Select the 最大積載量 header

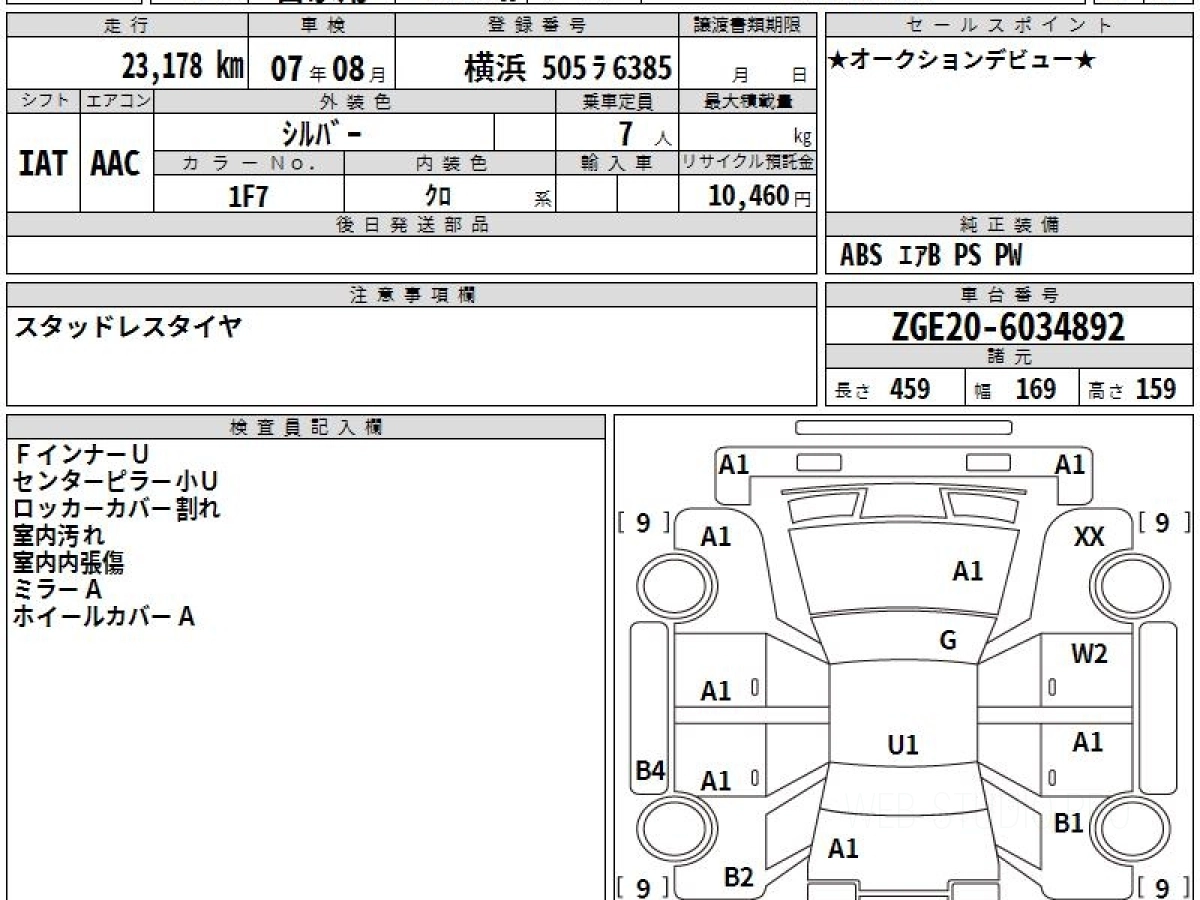pyautogui.click(x=749, y=101)
